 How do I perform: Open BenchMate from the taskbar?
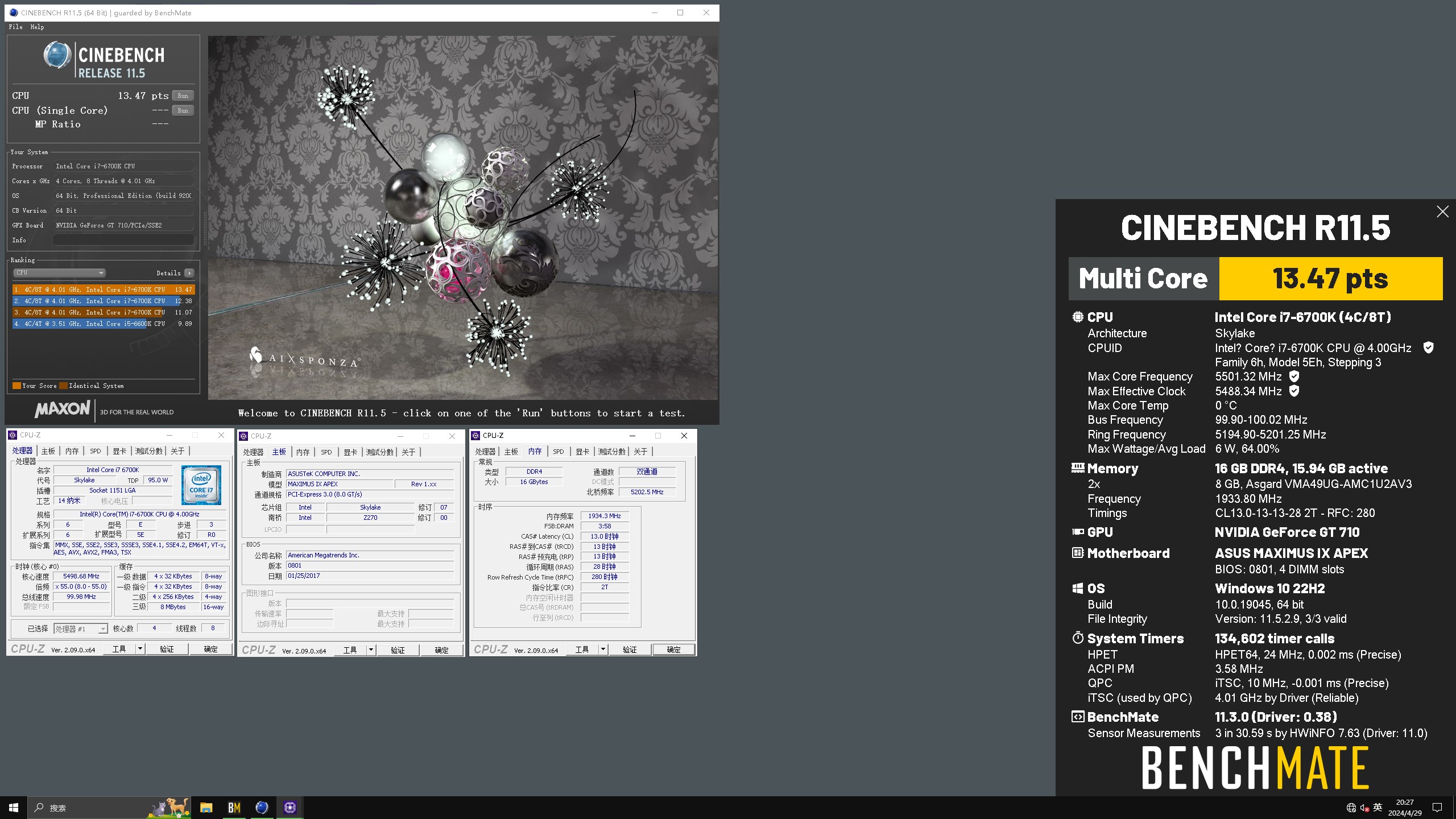tap(234, 808)
